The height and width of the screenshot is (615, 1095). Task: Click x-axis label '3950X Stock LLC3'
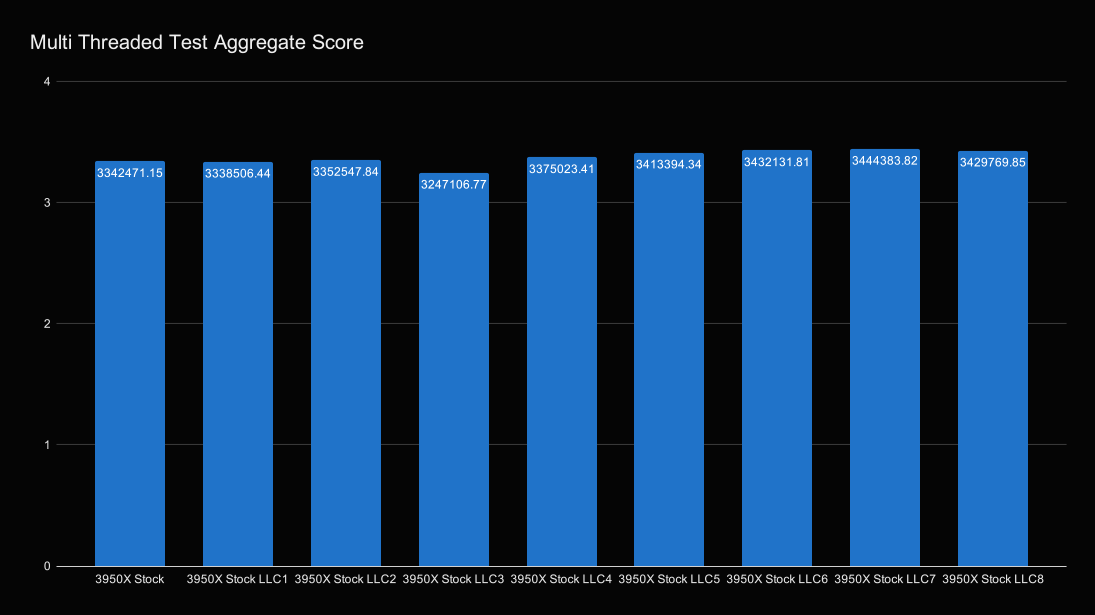point(453,579)
